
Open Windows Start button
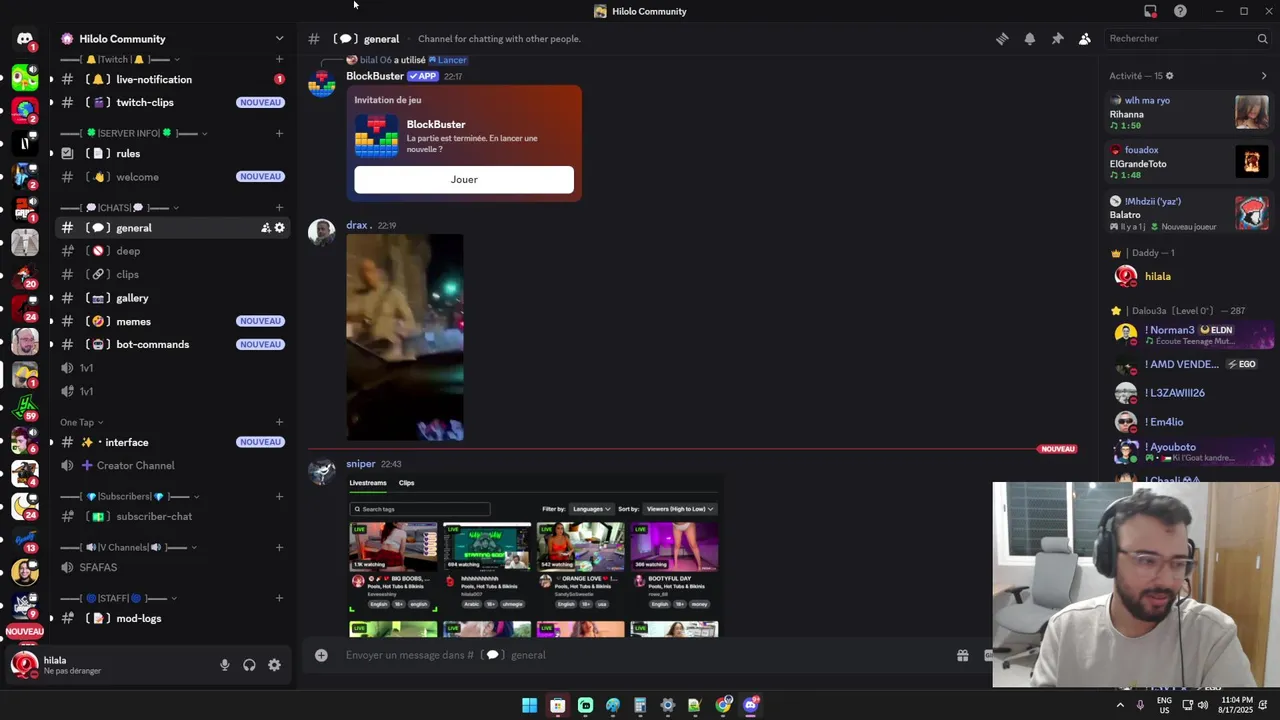click(529, 705)
